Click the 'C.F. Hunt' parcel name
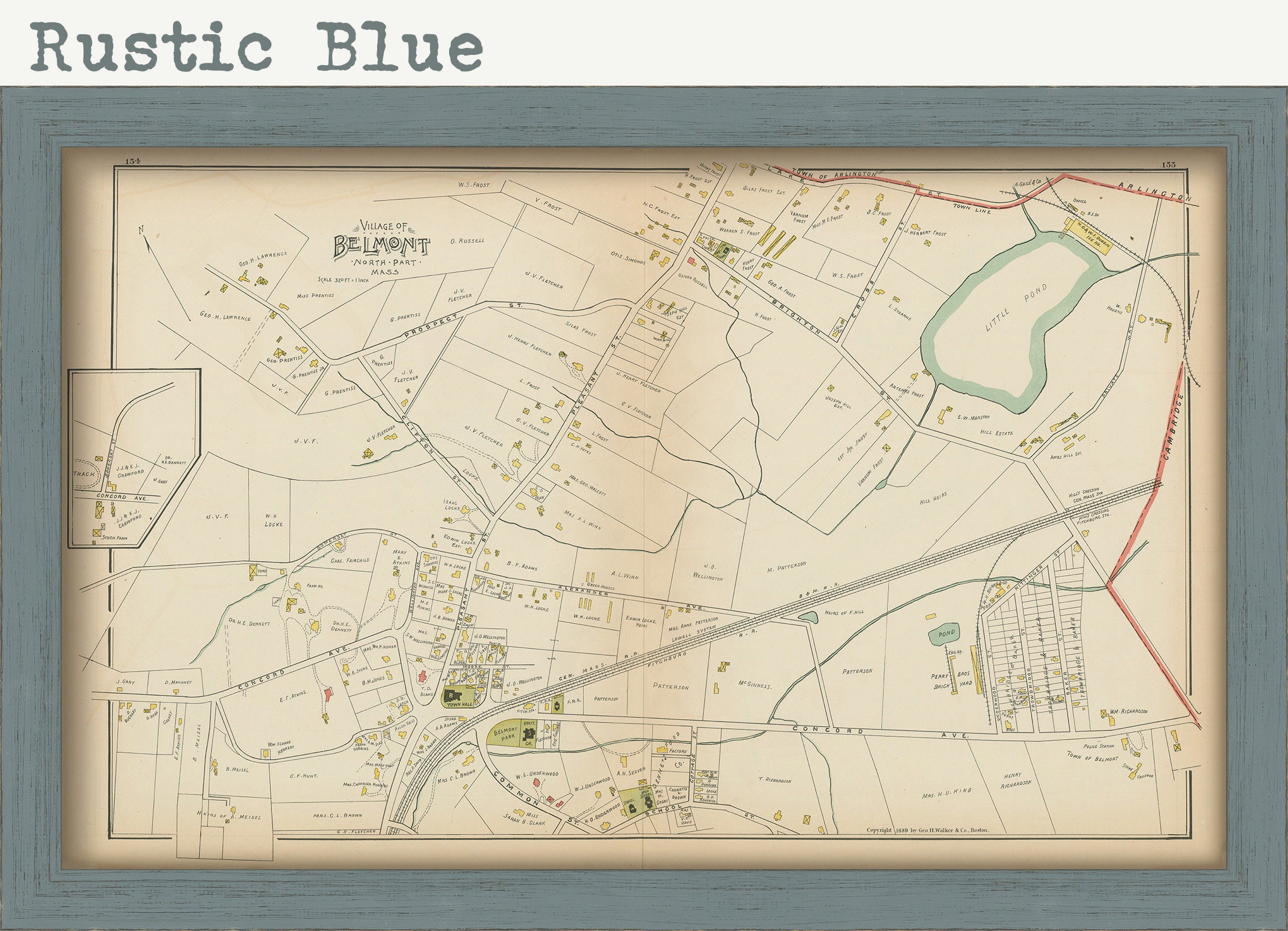Screen dimensions: 1288x931 click(303, 776)
